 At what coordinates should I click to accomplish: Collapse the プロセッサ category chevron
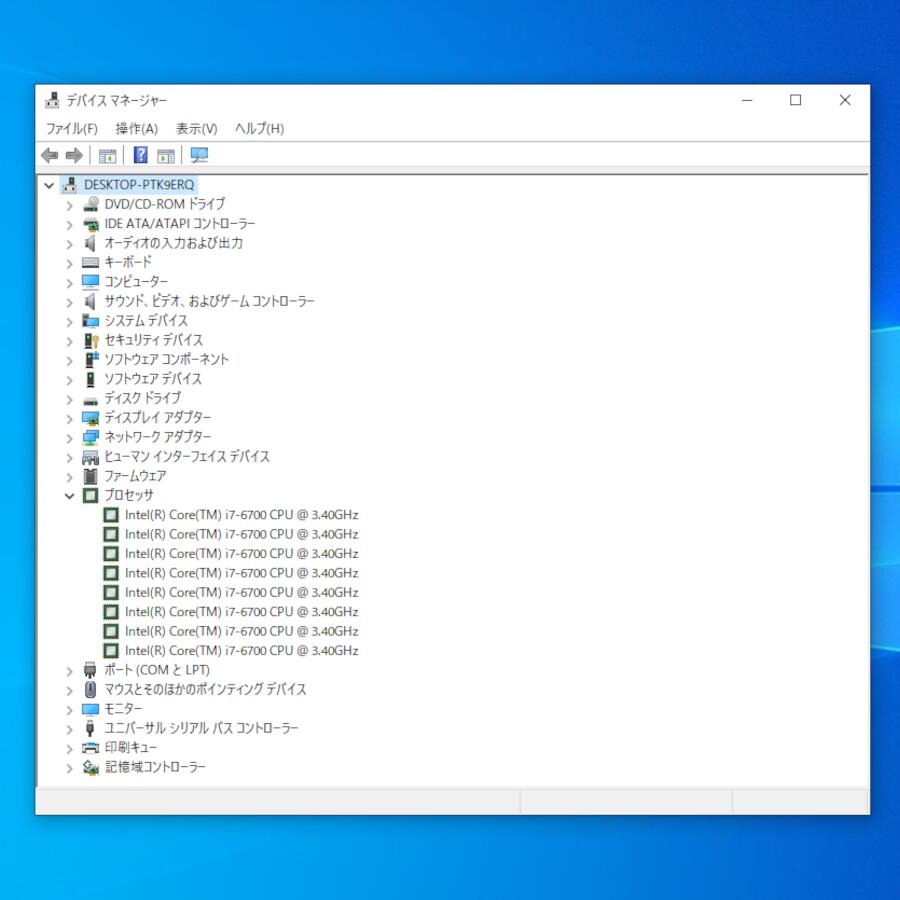point(69,496)
